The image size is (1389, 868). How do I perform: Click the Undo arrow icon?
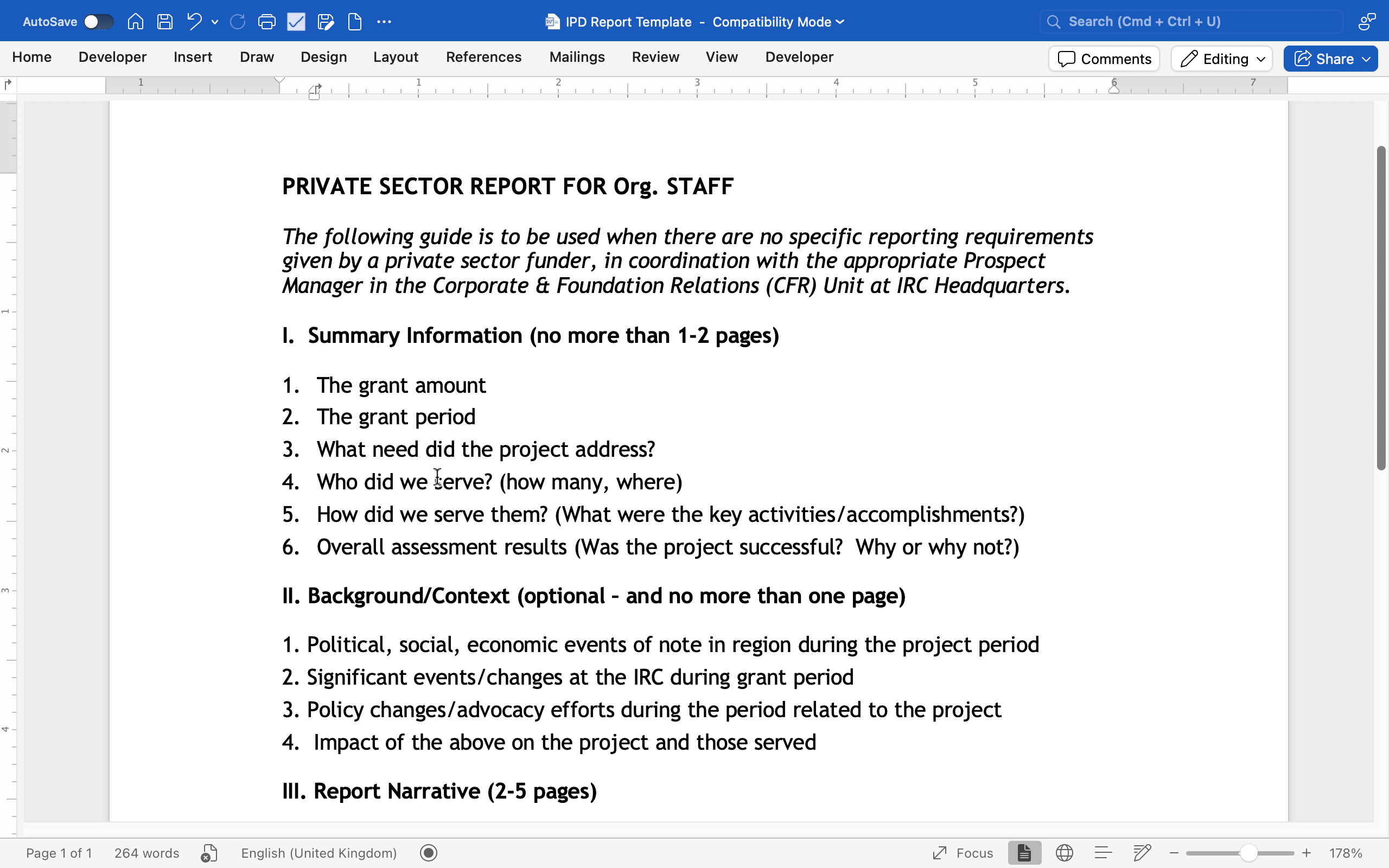pos(195,22)
